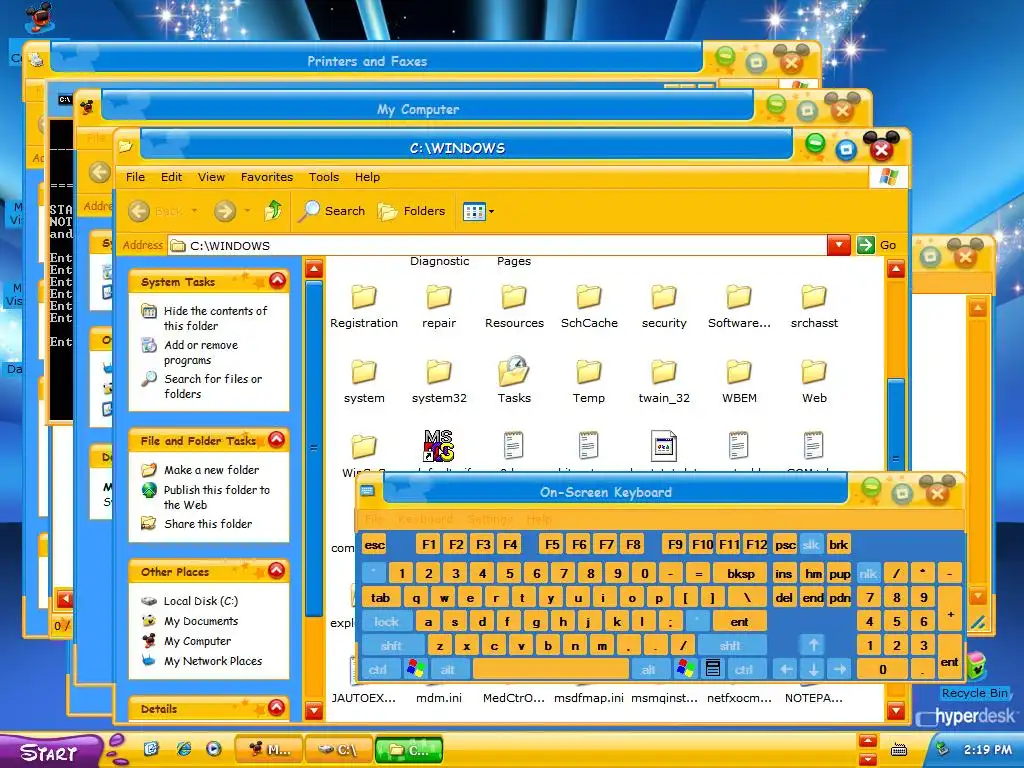This screenshot has height=768, width=1024.
Task: Click the MS-DOS shortcut file icon
Action: 439,445
